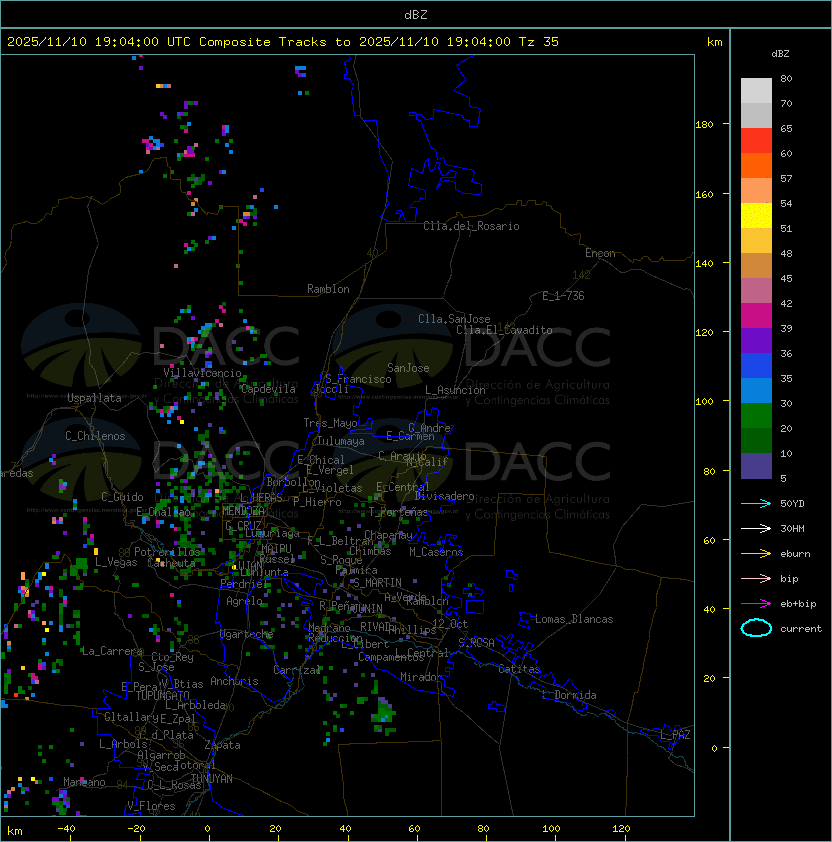
Task: Click the yellow eburn arrow legend icon
Action: [756, 554]
